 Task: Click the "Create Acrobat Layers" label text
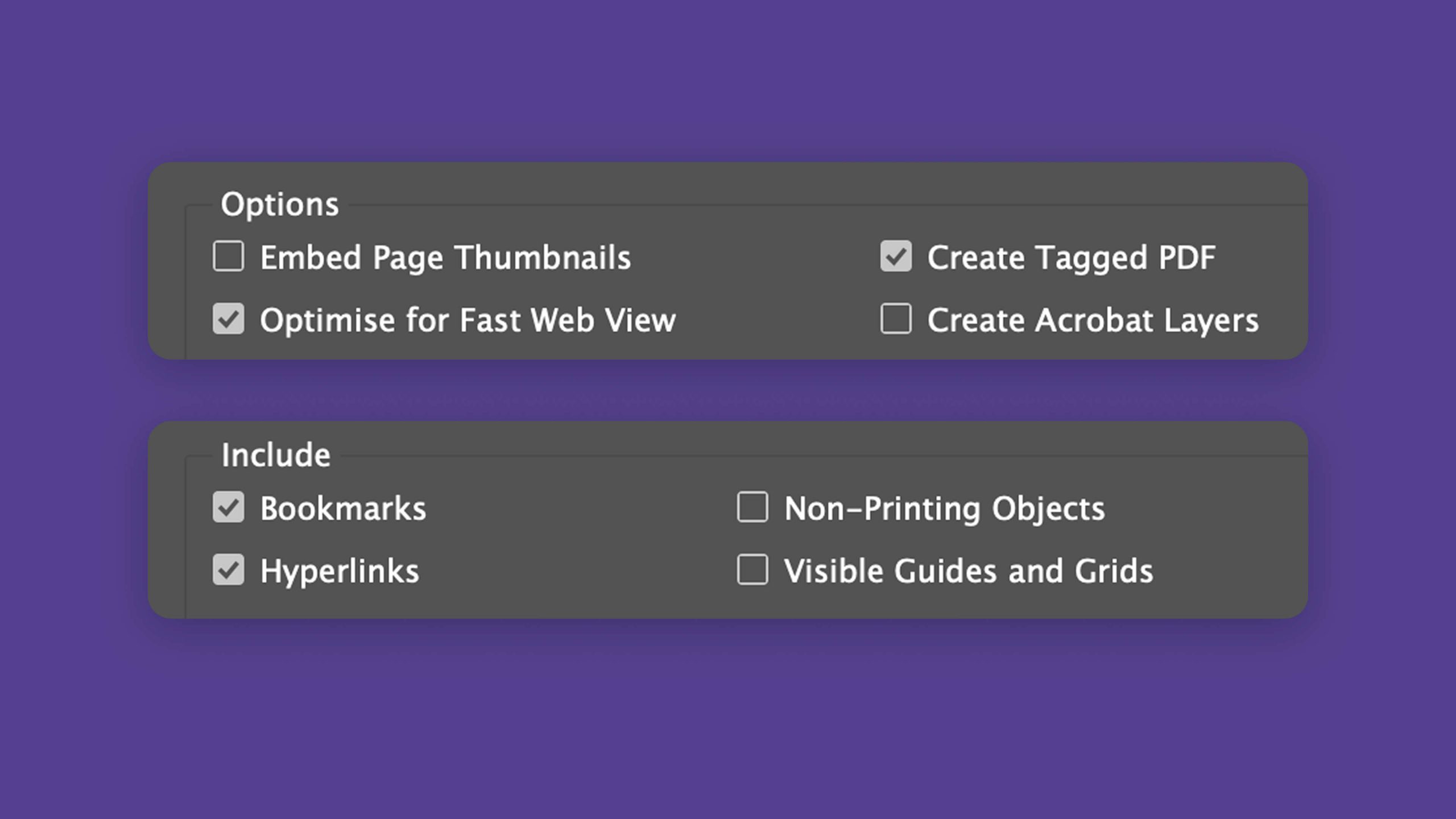pyautogui.click(x=1093, y=320)
